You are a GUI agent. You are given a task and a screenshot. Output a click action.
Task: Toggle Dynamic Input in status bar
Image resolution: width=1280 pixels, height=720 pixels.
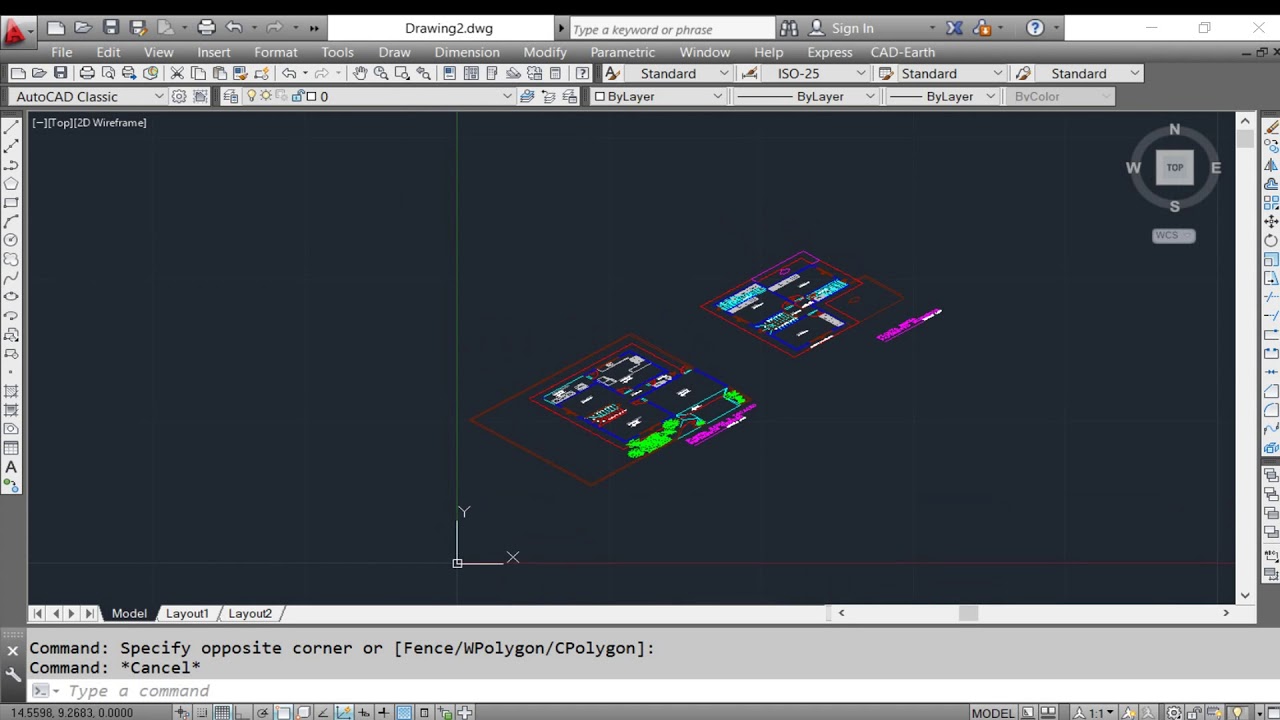coord(364,712)
